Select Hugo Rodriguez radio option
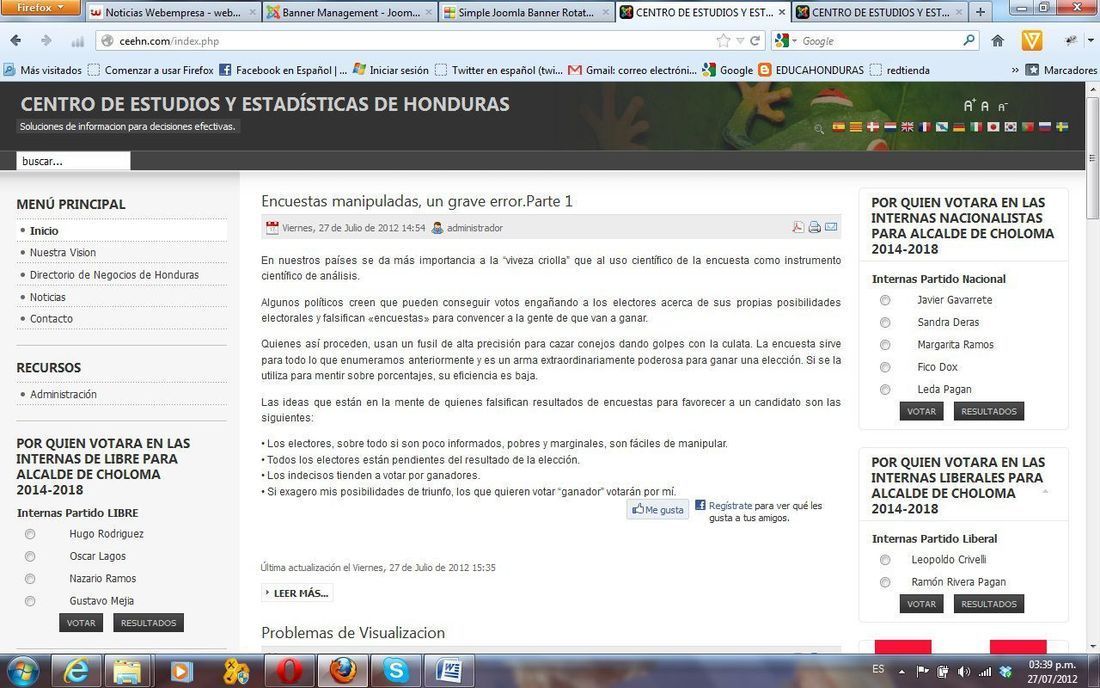Screen dimensions: 1100x688 click(x=29, y=534)
